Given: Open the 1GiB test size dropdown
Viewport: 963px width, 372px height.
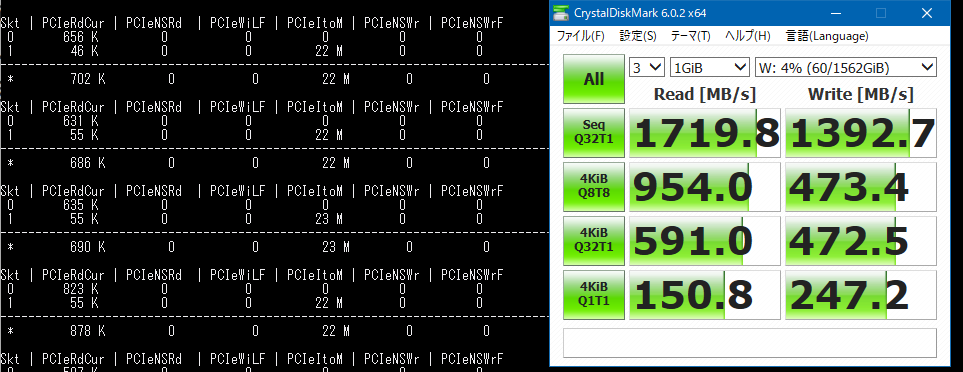Looking at the screenshot, I should click(710, 67).
